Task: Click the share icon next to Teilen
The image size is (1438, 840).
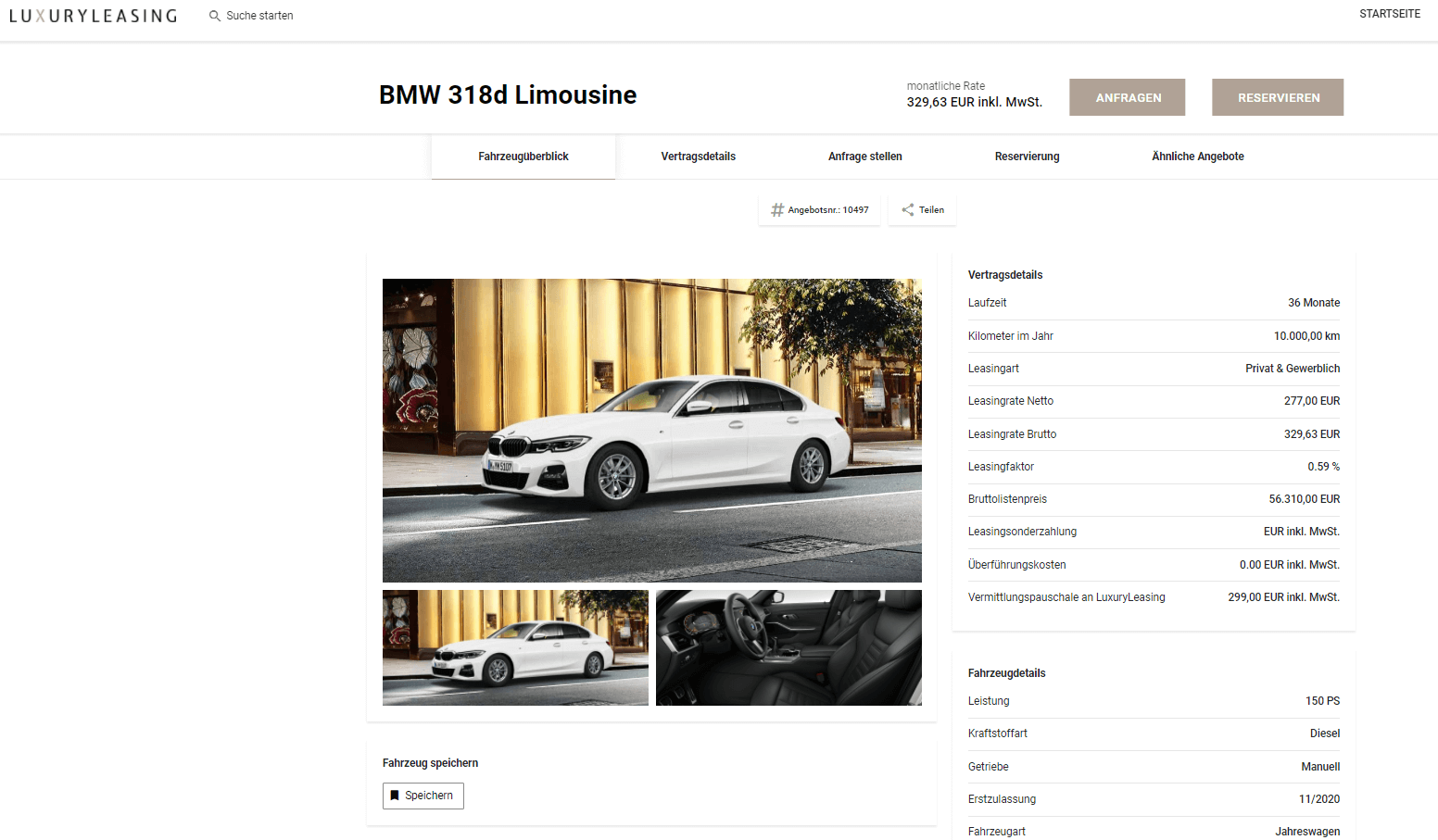Action: 908,210
